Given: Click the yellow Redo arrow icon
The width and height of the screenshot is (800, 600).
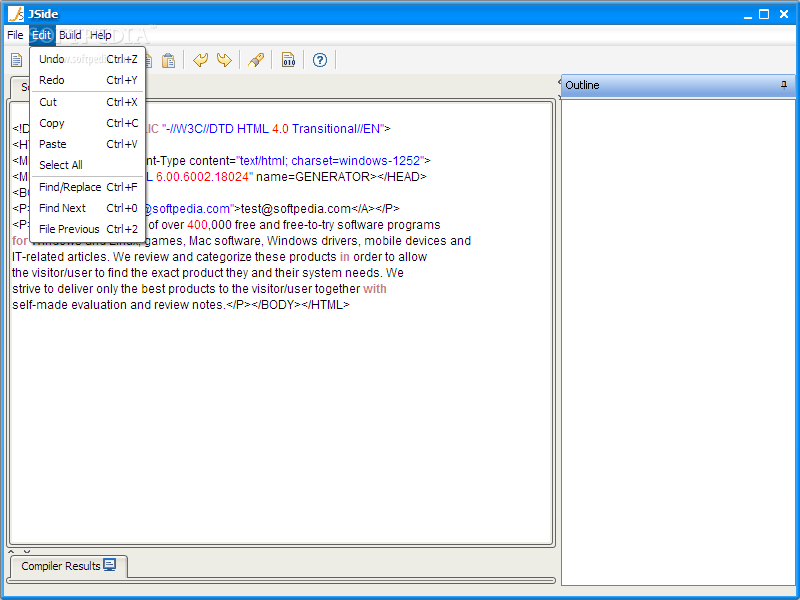Looking at the screenshot, I should (224, 60).
